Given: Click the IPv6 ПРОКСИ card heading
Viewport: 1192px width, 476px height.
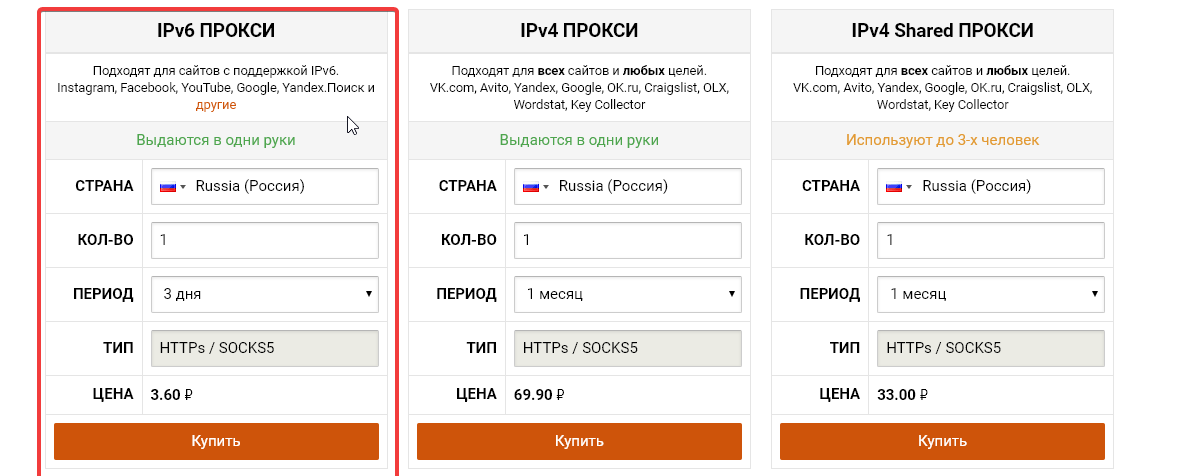Looking at the screenshot, I should pos(216,31).
